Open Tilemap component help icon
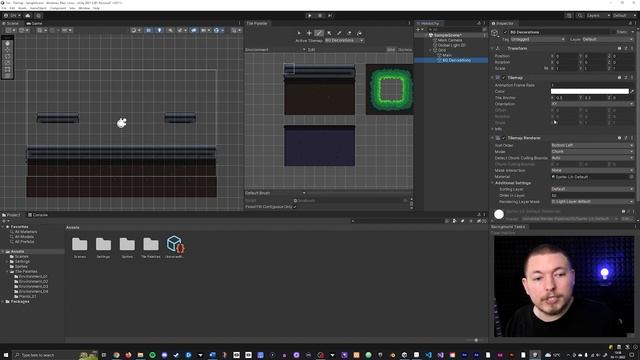Viewport: 640px width, 360px height. [x=620, y=78]
